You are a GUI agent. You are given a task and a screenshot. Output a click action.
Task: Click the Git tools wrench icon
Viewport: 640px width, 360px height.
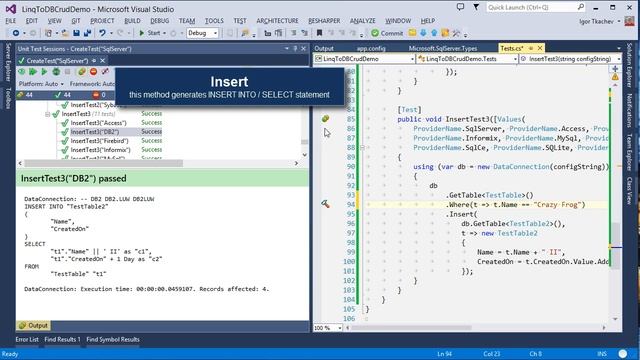click(x=456, y=33)
